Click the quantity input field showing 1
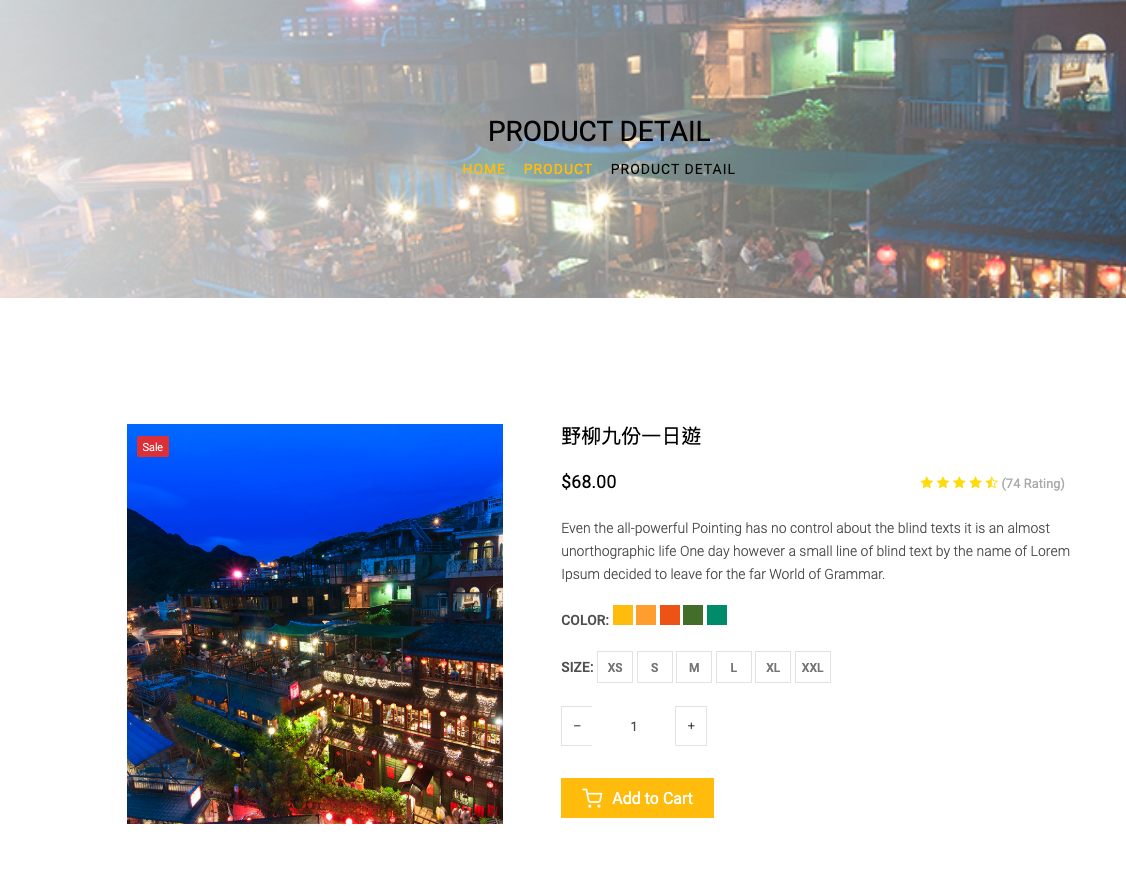Screen dimensions: 1126x874 click(633, 726)
